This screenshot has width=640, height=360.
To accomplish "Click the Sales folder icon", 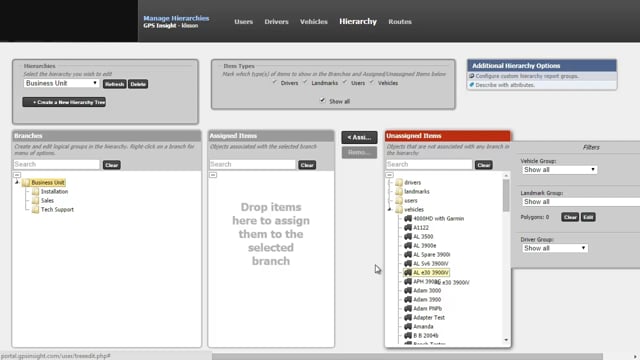I will (x=36, y=200).
